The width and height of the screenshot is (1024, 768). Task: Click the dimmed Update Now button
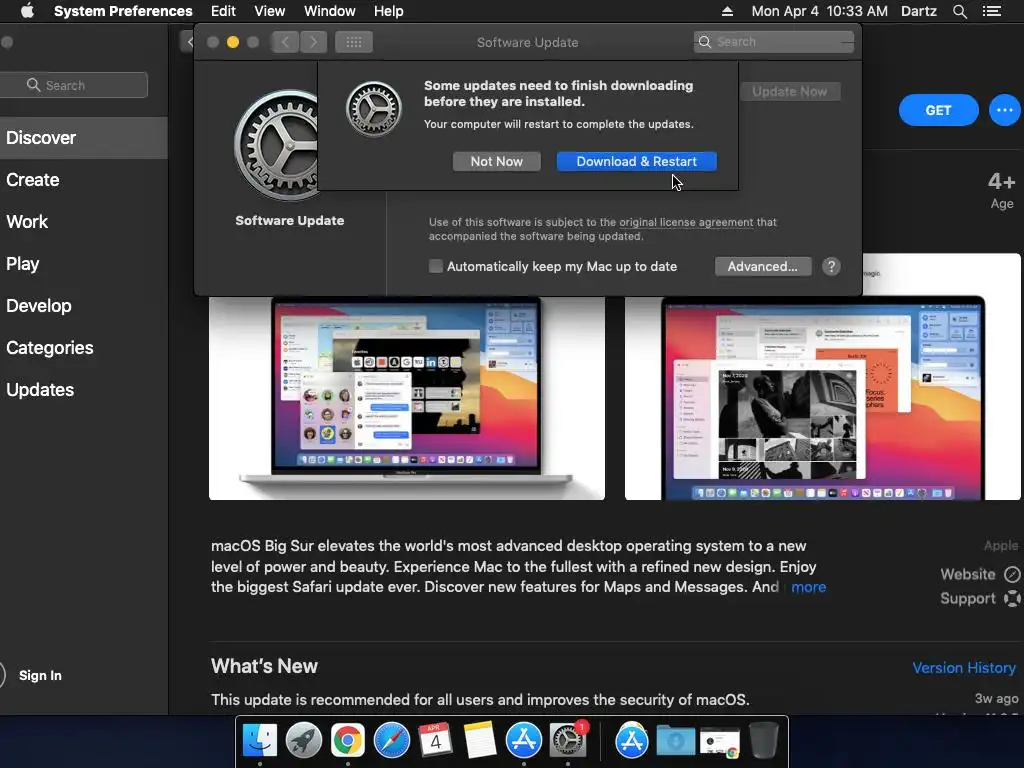click(790, 91)
